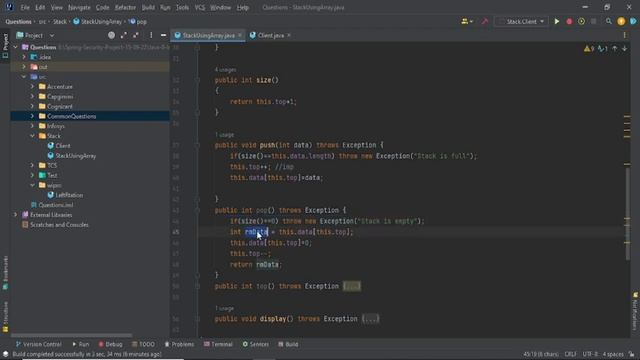This screenshot has width=640, height=360.
Task: Hide the Project tool window
Action: (163, 36)
